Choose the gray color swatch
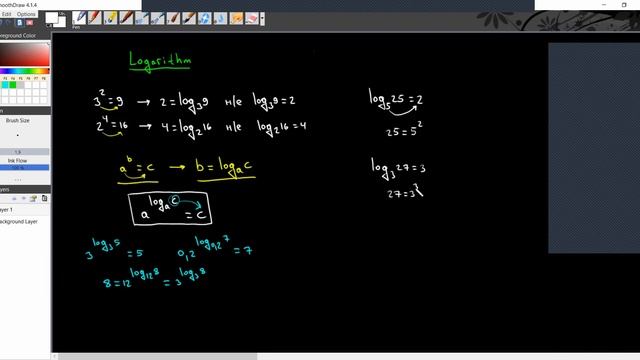The width and height of the screenshot is (640, 360). [20, 85]
